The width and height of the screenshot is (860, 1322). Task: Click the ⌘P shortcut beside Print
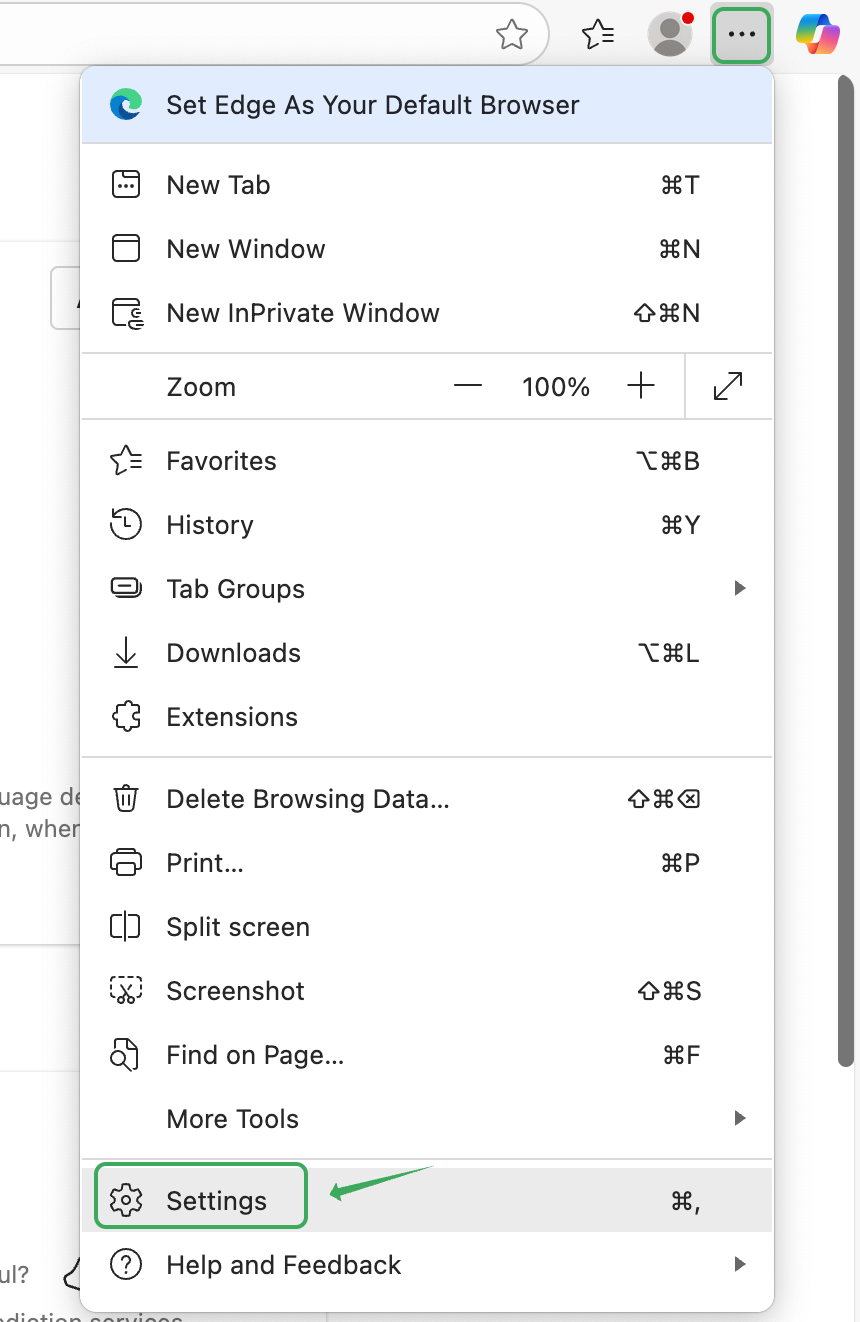[680, 863]
